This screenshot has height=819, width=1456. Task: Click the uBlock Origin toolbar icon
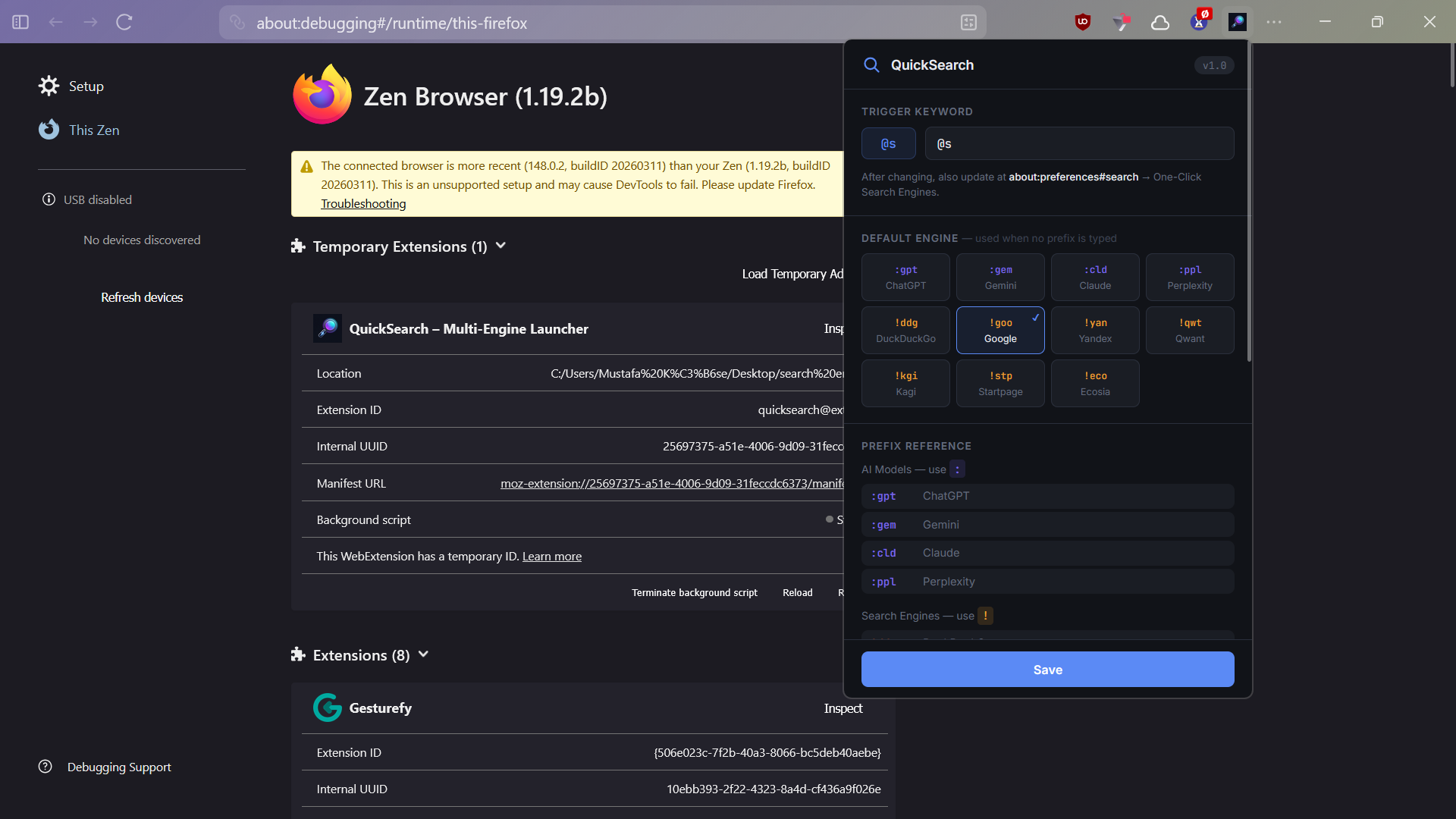point(1083,22)
